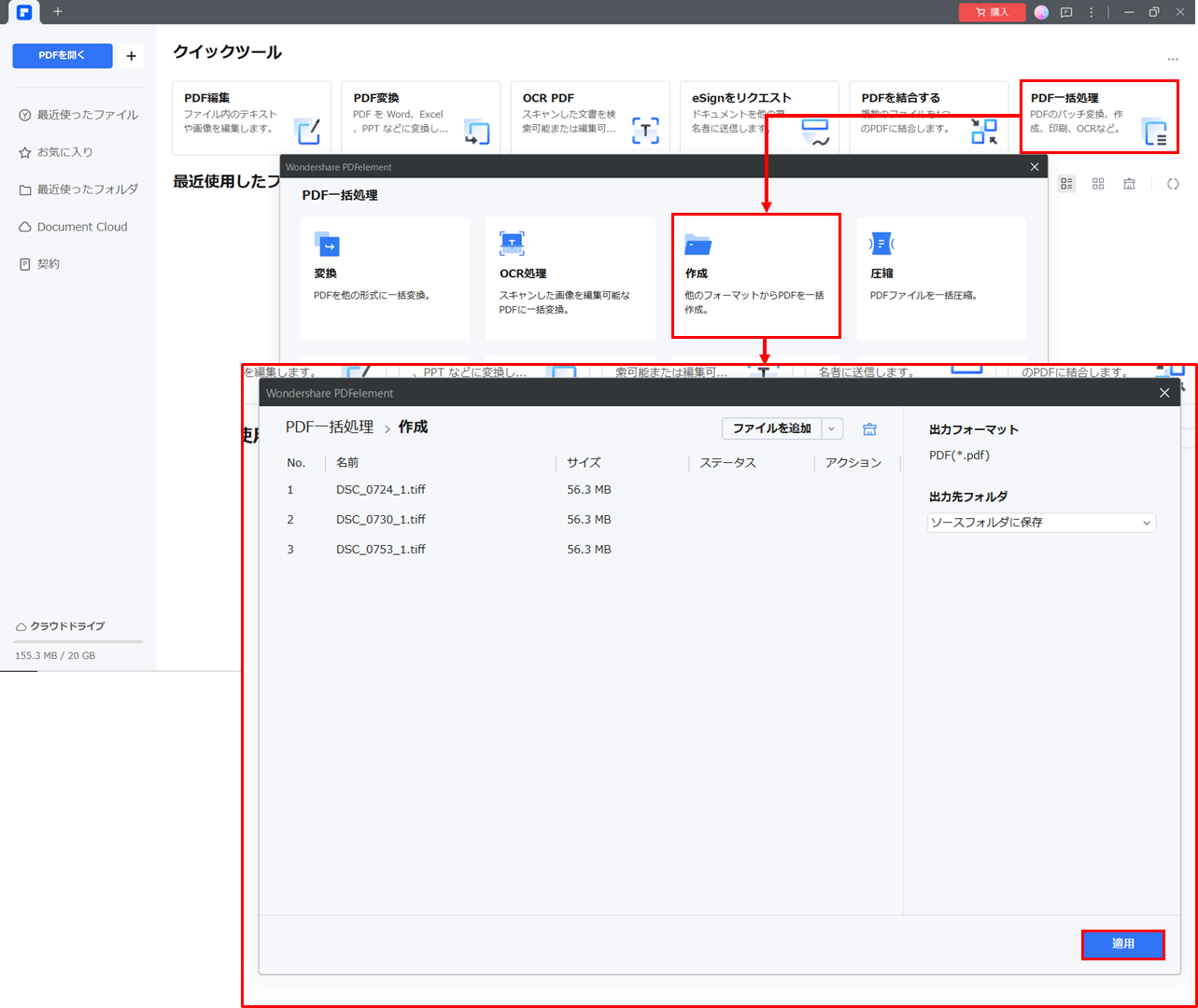The width and height of the screenshot is (1198, 1008).
Task: Click the サイズ column header
Action: coord(584,463)
